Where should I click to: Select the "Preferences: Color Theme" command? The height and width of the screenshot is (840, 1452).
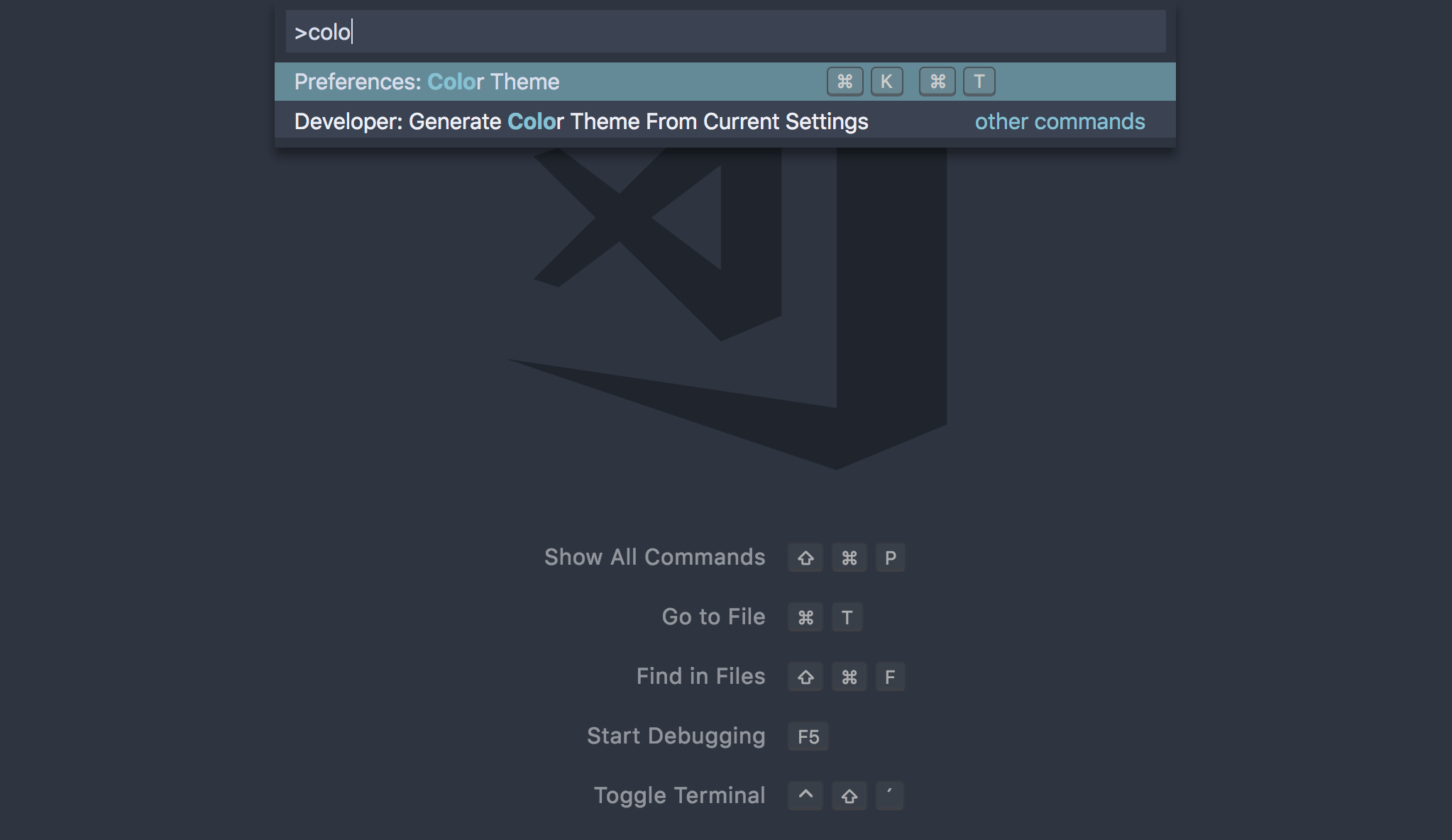pyautogui.click(x=725, y=82)
